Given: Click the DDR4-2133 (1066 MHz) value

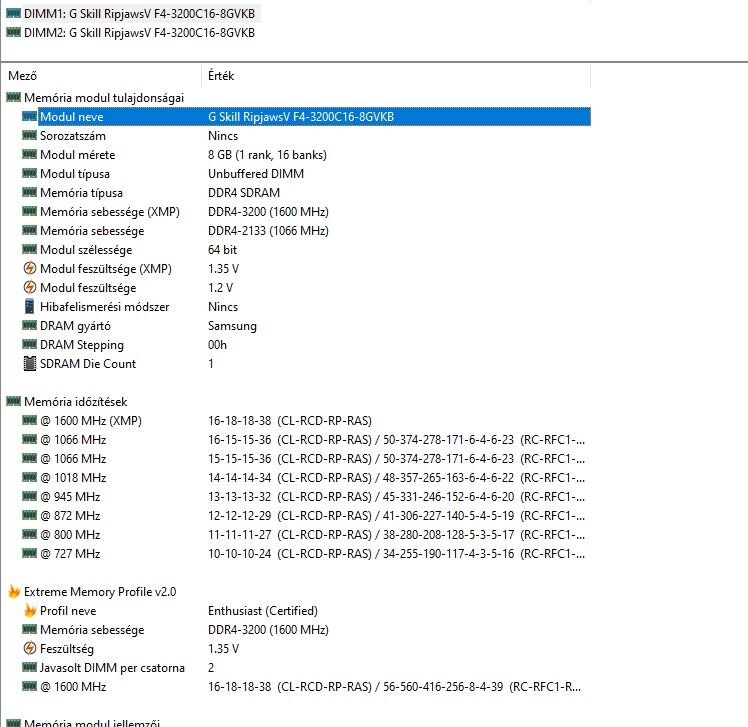Looking at the screenshot, I should point(268,231).
